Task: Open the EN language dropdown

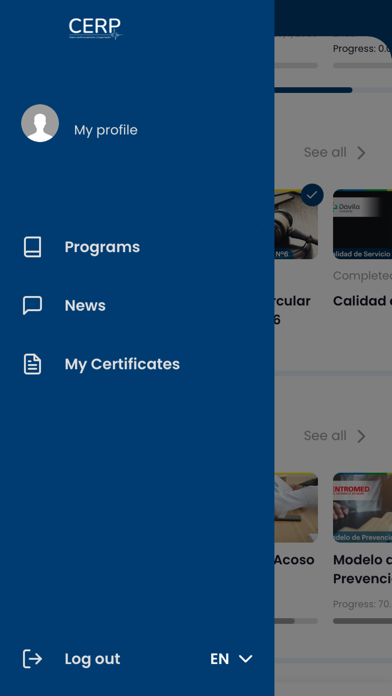Action: click(x=231, y=659)
